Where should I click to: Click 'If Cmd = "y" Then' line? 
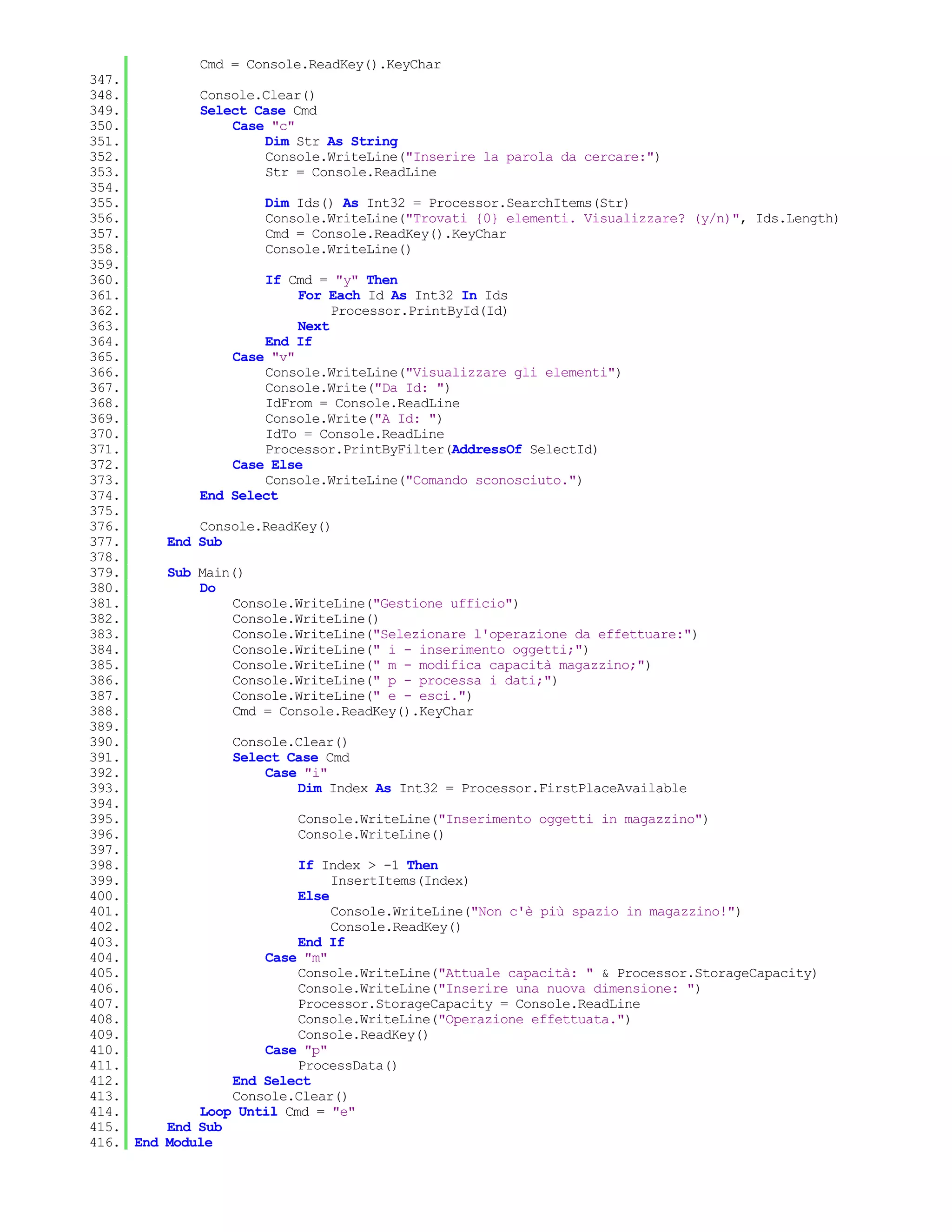click(x=331, y=280)
